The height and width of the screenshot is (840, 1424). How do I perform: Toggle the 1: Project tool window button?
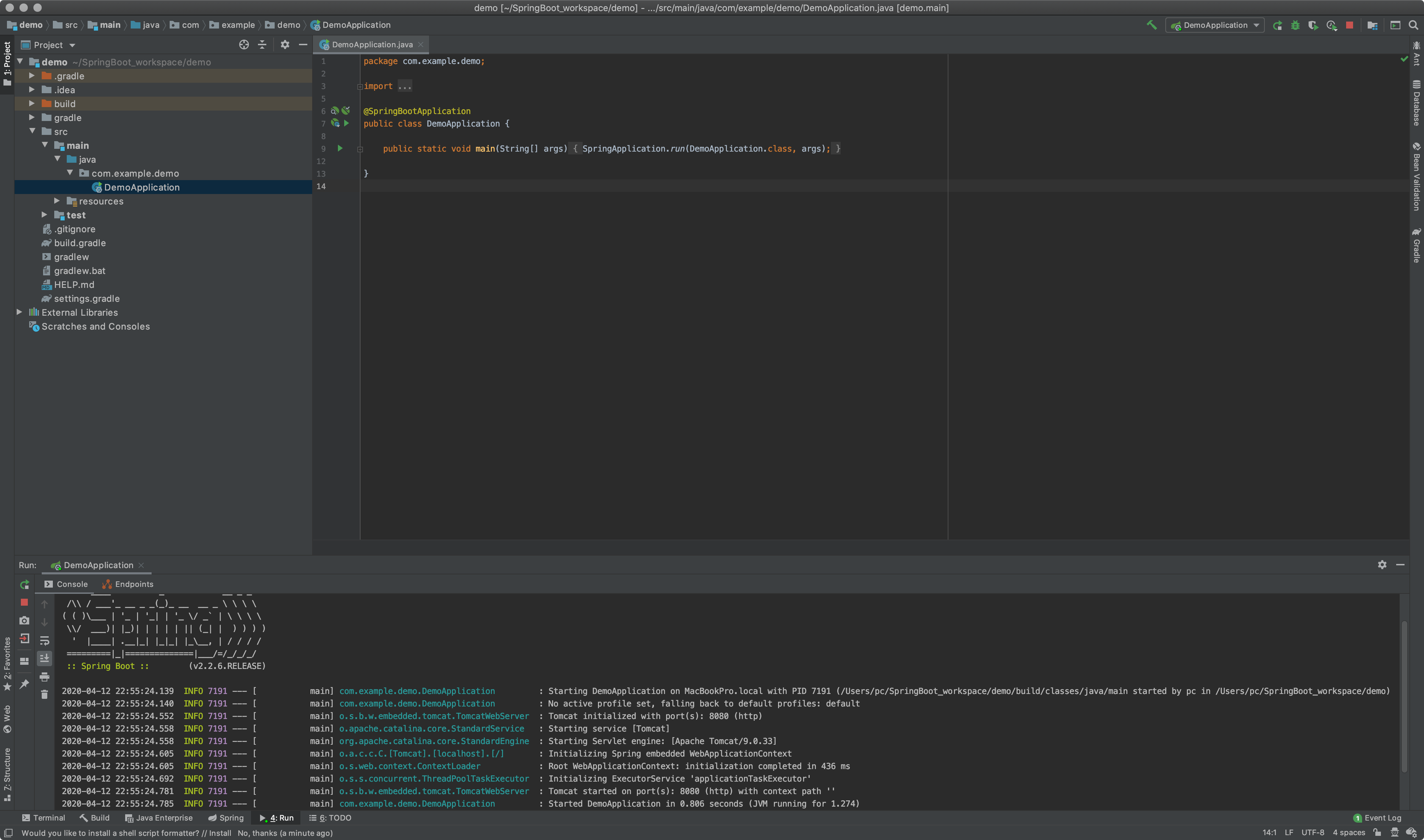[7, 63]
